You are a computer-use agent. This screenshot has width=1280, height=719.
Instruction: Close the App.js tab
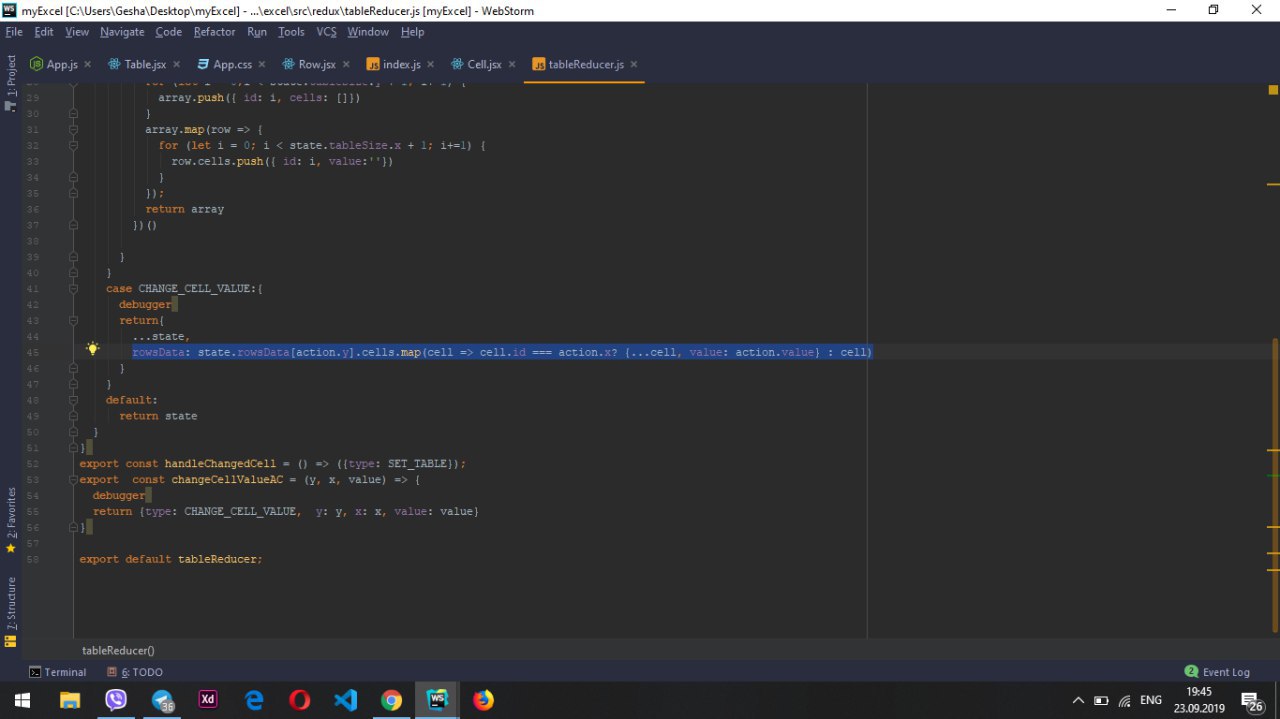[87, 64]
